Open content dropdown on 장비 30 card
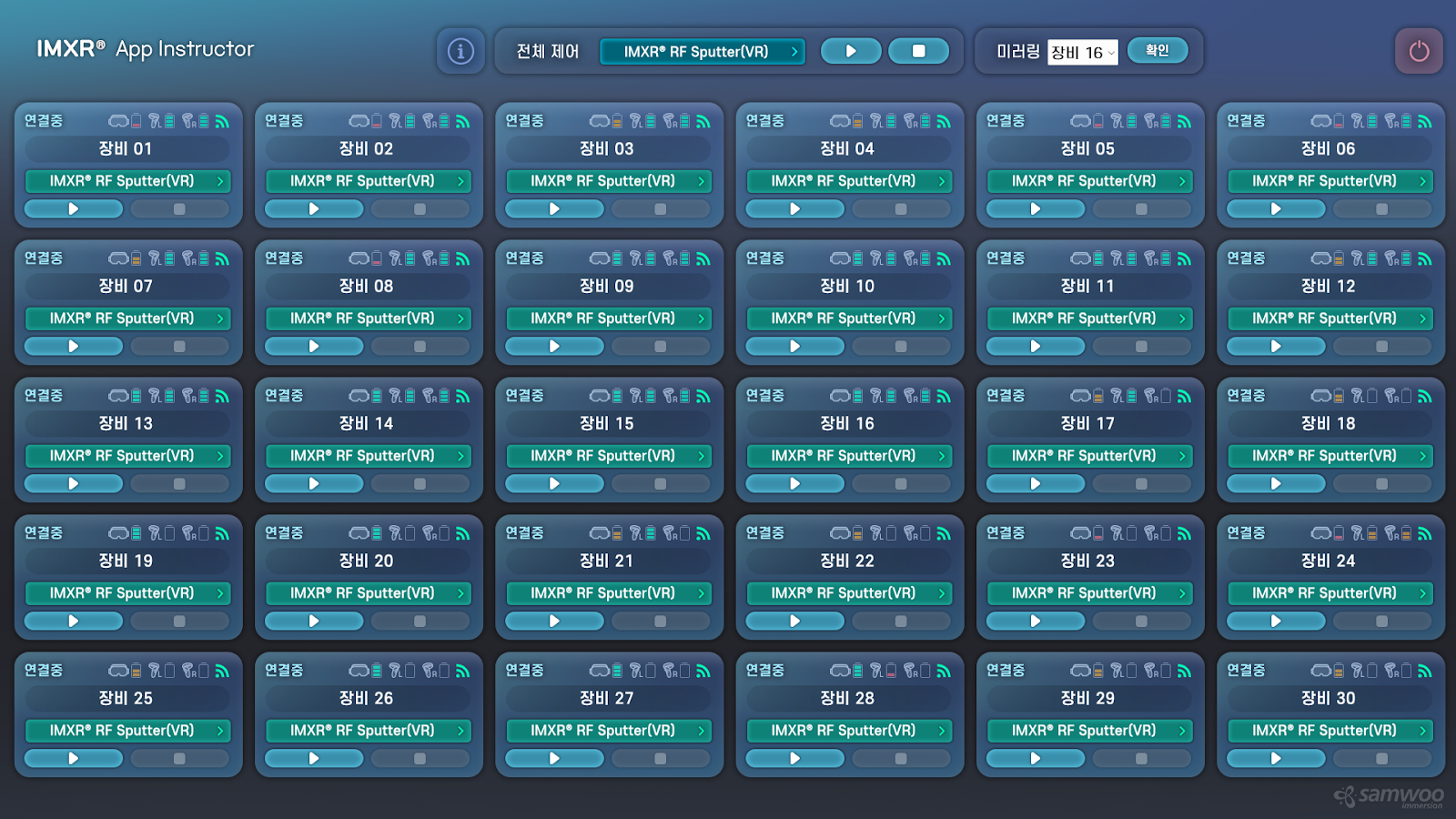This screenshot has height=819, width=1456. click(x=1330, y=731)
